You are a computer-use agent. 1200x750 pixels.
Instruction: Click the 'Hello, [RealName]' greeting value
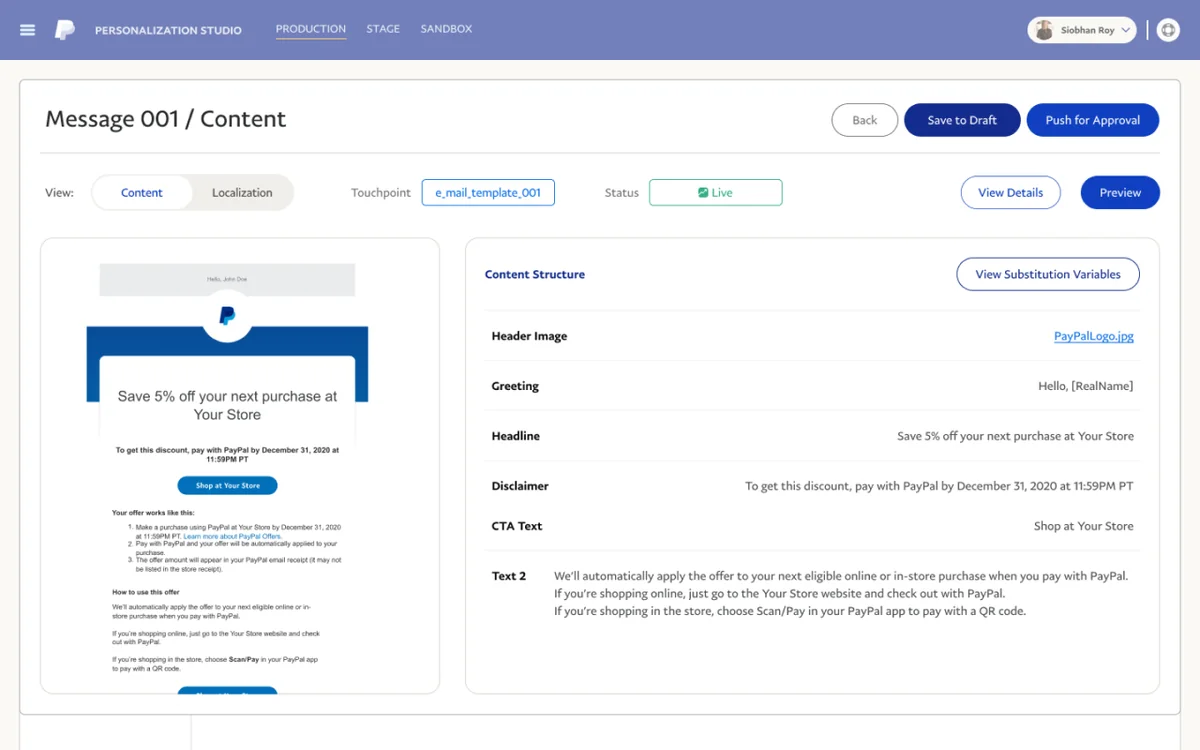(1086, 386)
